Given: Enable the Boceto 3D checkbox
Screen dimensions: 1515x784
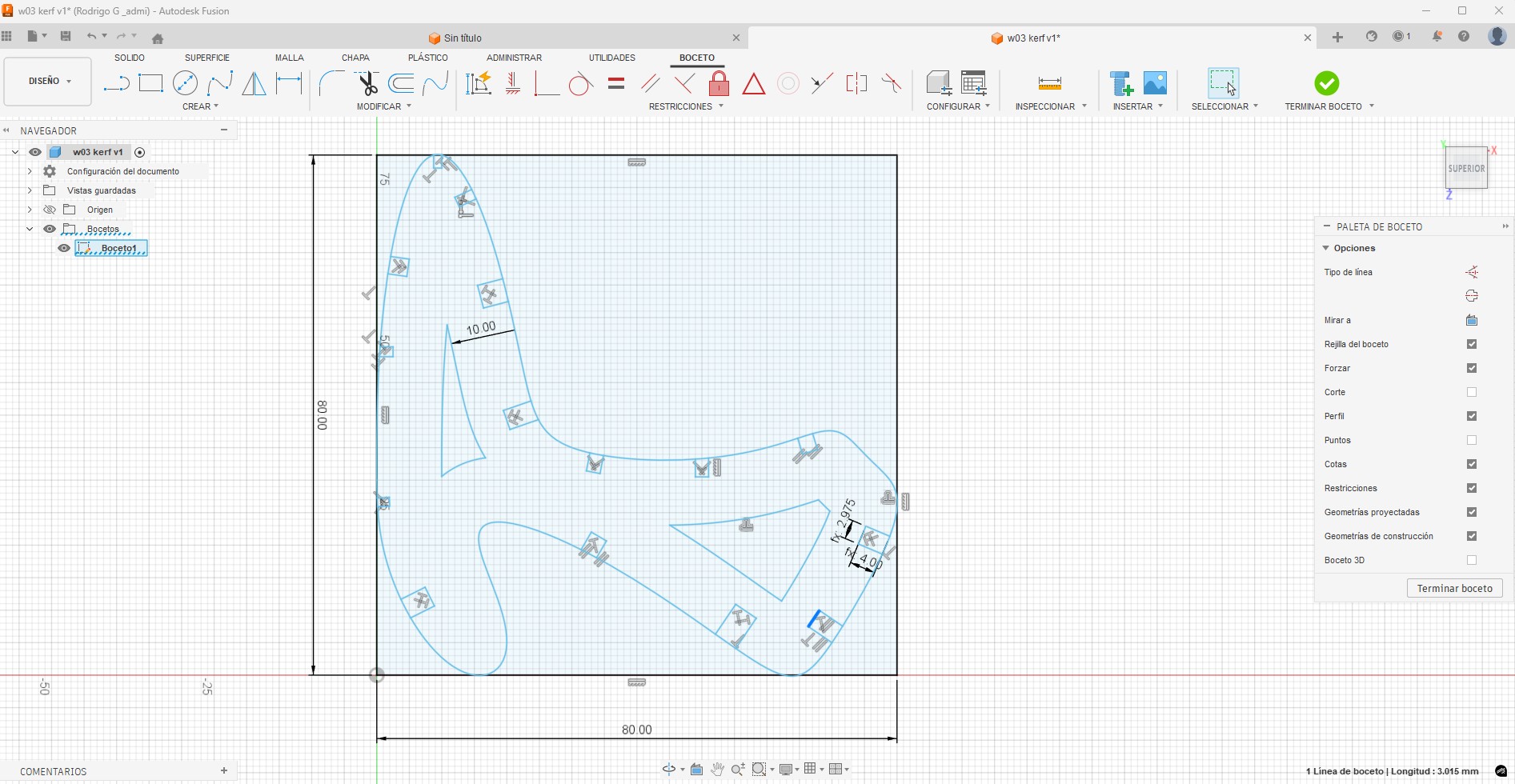Looking at the screenshot, I should coord(1472,560).
